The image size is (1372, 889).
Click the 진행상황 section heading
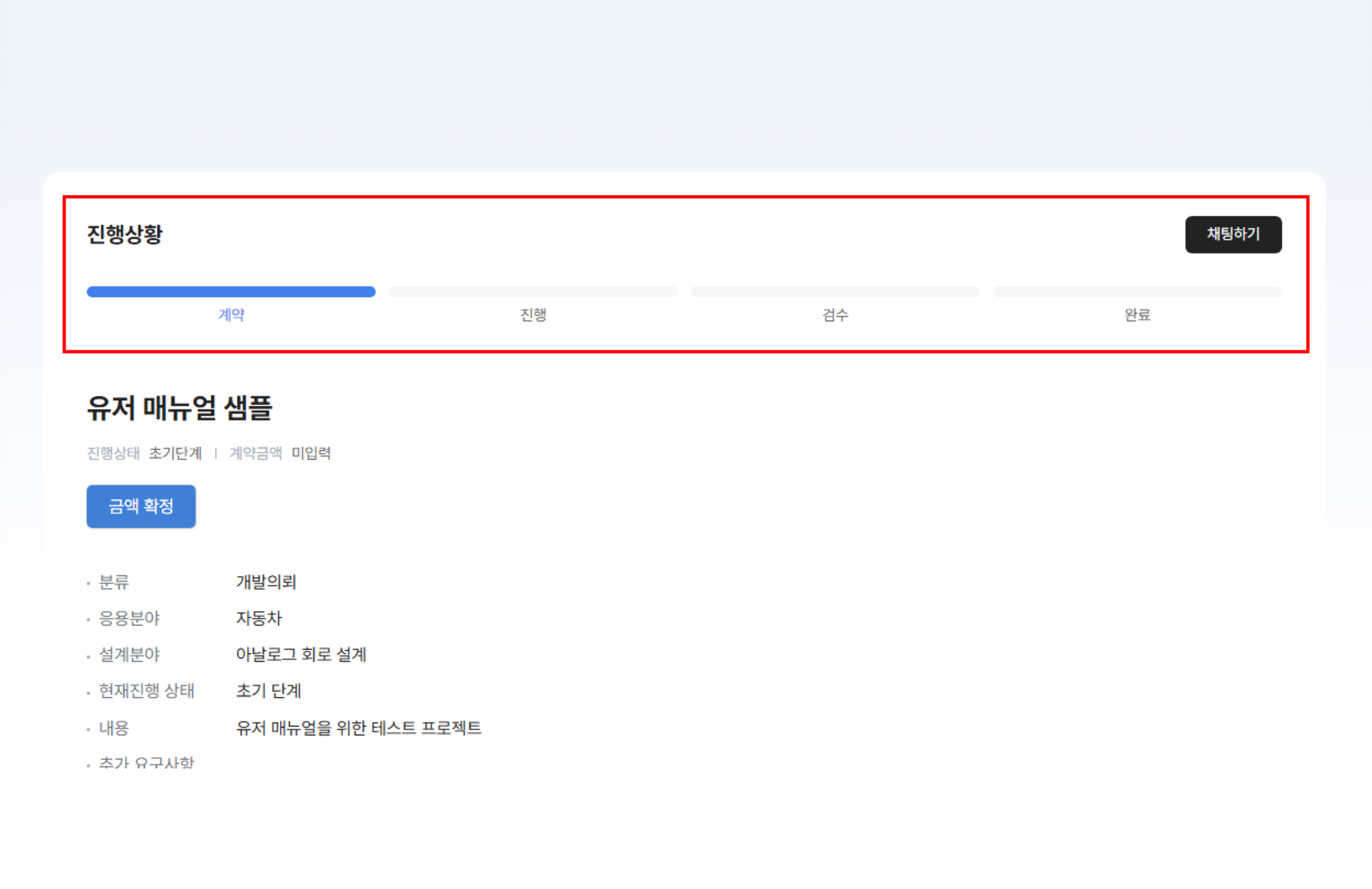coord(125,234)
